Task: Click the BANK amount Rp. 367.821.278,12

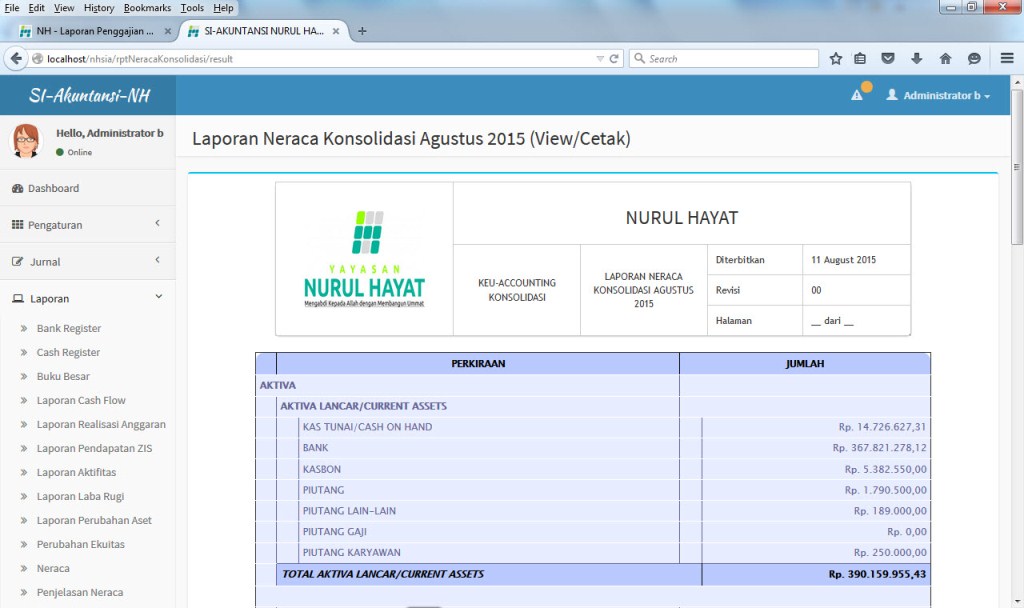Action: 879,448
